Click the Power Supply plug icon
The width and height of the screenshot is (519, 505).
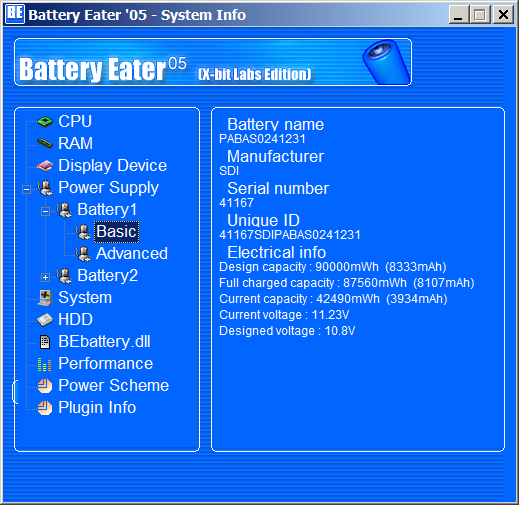[45, 188]
